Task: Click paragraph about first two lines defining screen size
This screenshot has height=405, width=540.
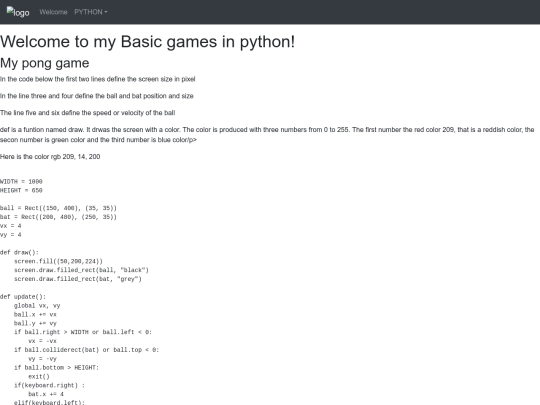Action: pyautogui.click(x=98, y=79)
